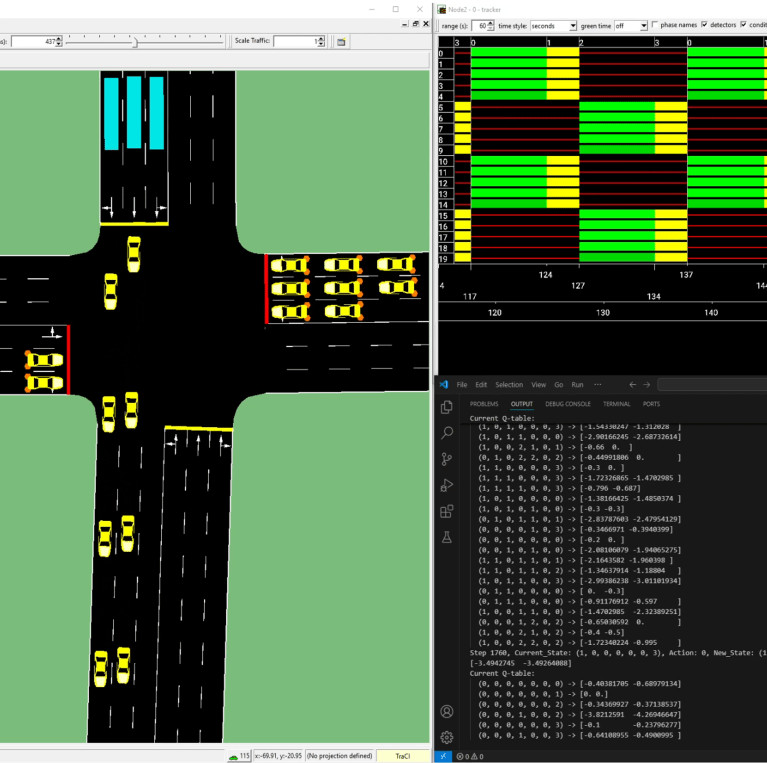This screenshot has height=763, width=767.
Task: Expand the VS Code menu overflow ellipsis
Action: tap(597, 384)
